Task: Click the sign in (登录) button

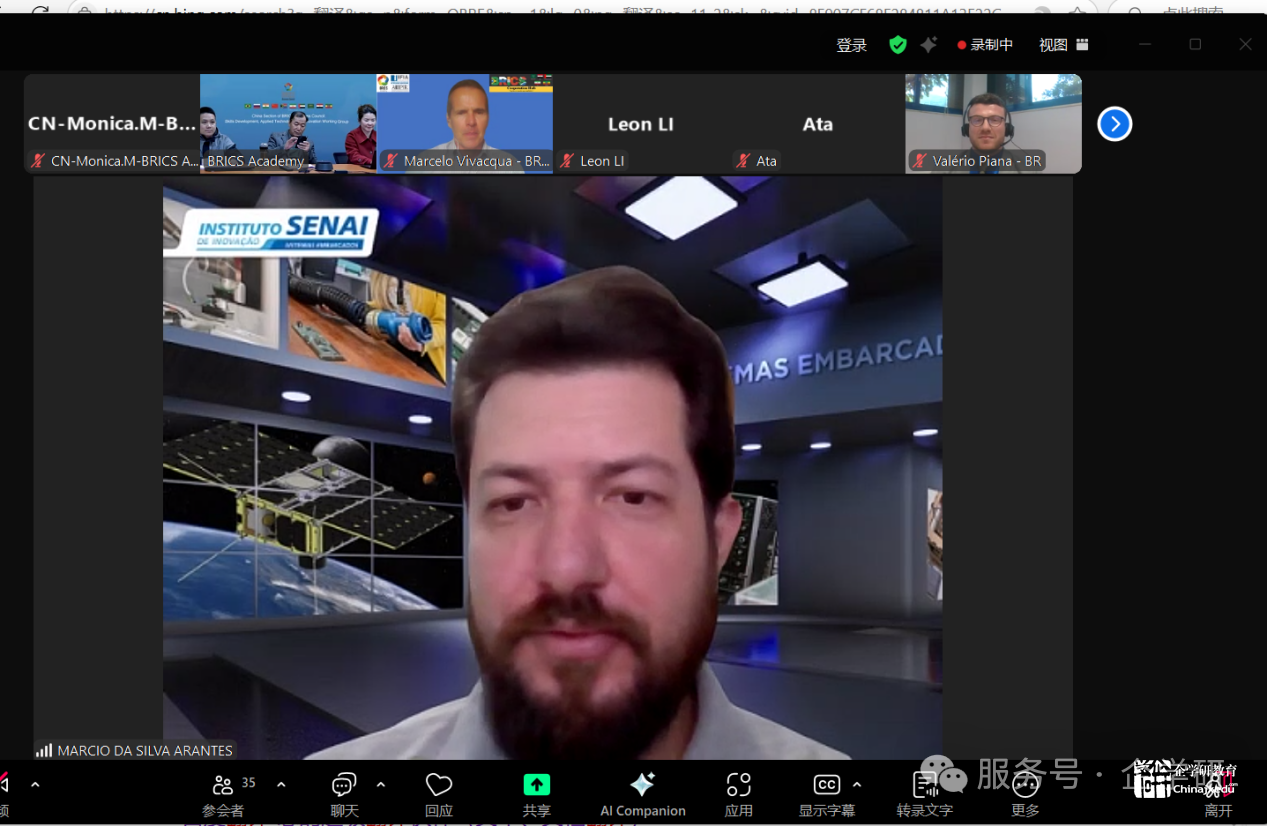Action: click(852, 45)
